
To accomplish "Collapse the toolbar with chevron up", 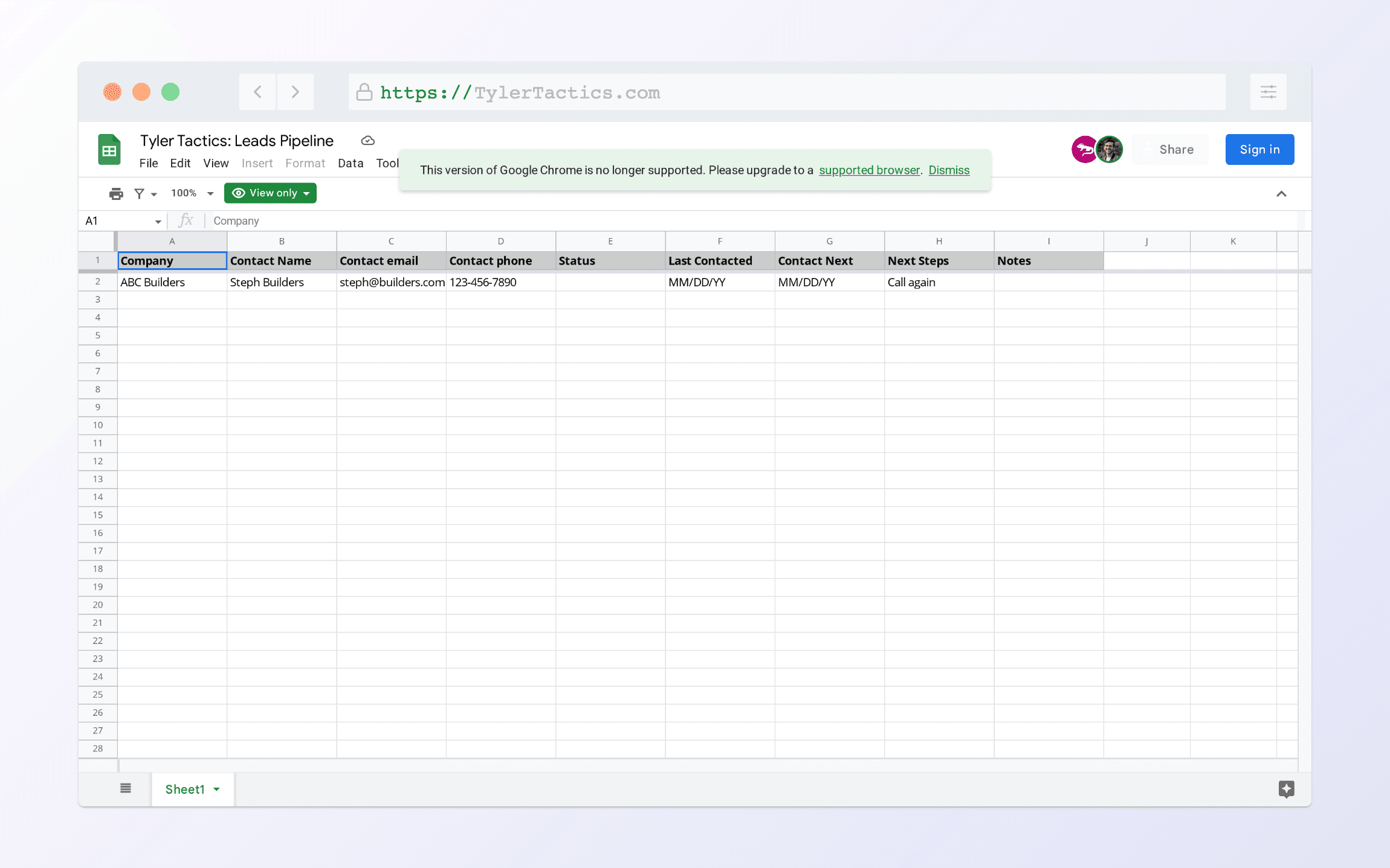I will point(1281,194).
